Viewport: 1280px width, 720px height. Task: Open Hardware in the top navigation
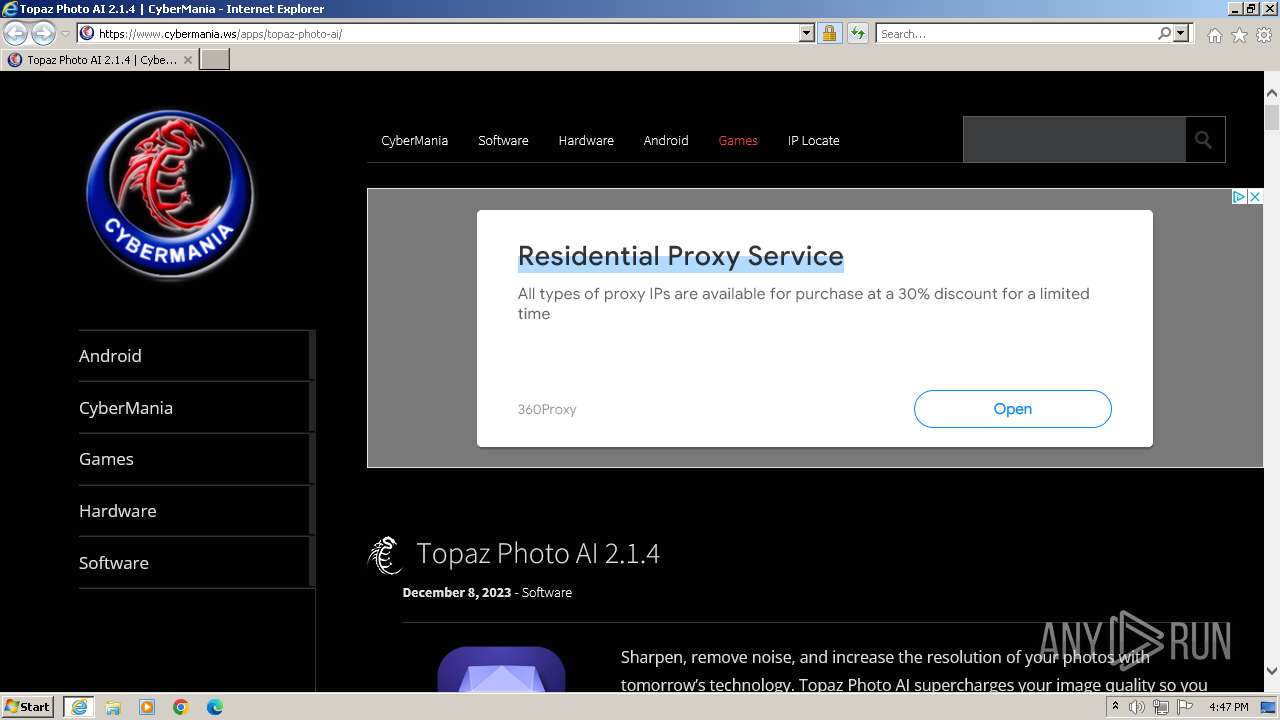(x=586, y=140)
